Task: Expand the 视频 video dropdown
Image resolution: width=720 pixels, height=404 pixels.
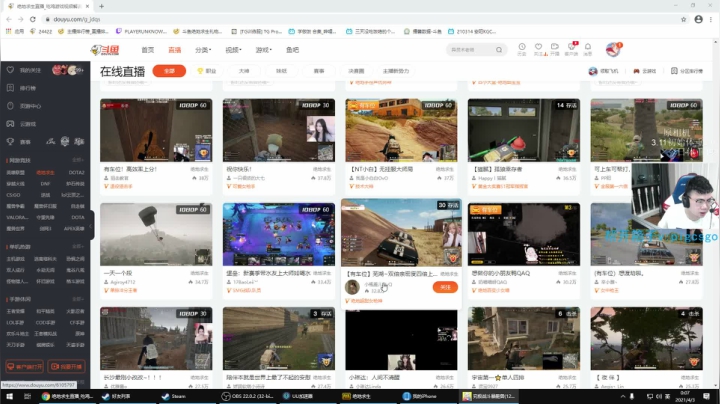Action: coord(233,50)
